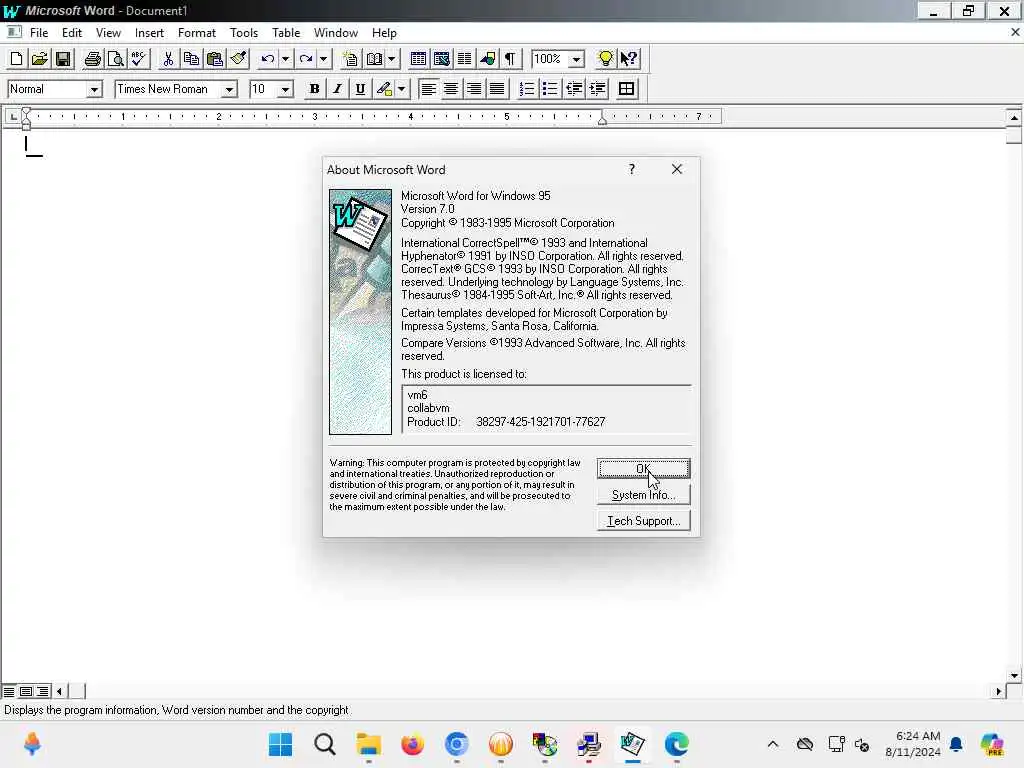Expand the 100% zoom dropdown

(576, 59)
